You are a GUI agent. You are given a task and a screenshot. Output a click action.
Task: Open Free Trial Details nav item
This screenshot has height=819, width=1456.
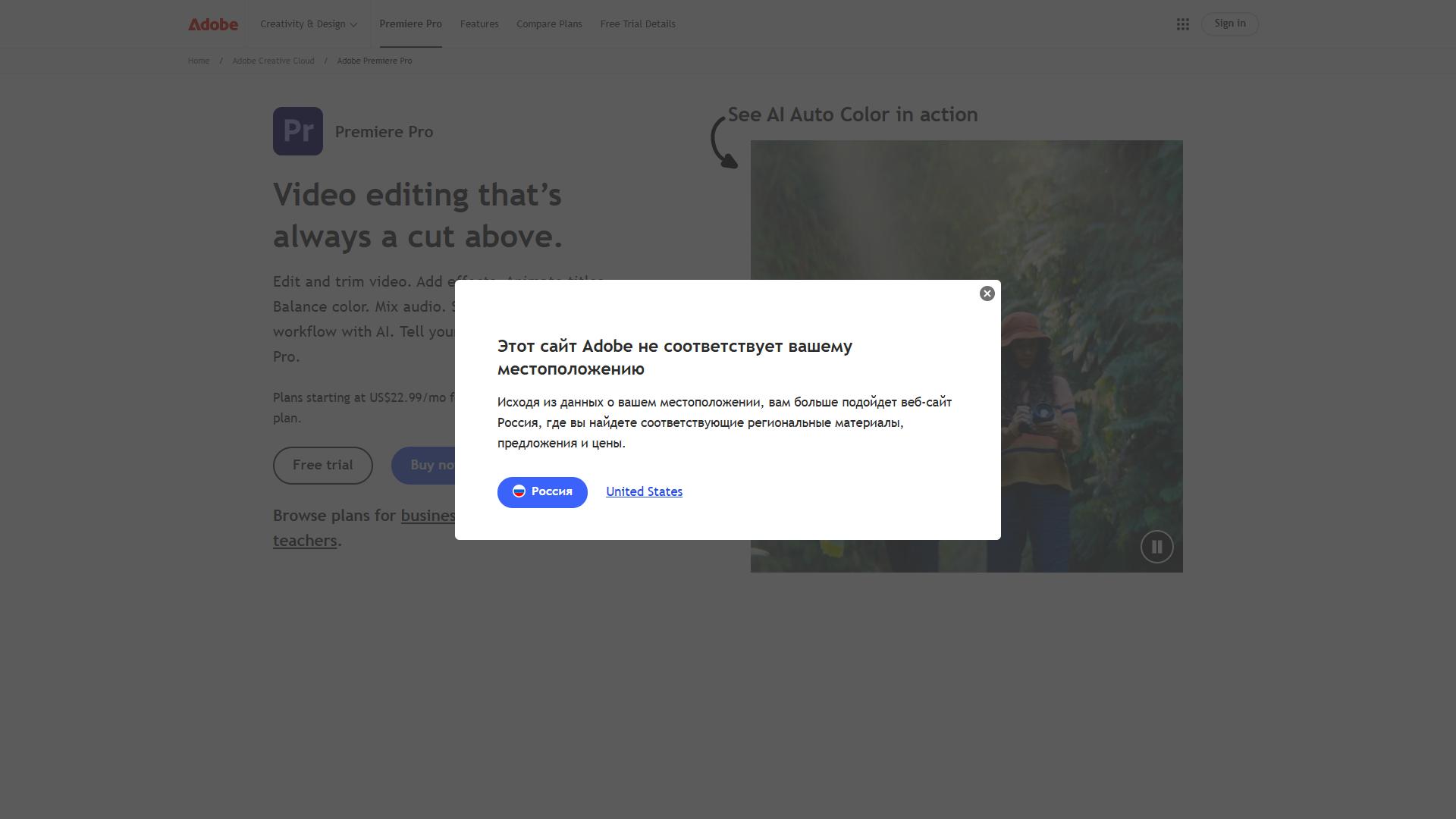coord(638,24)
